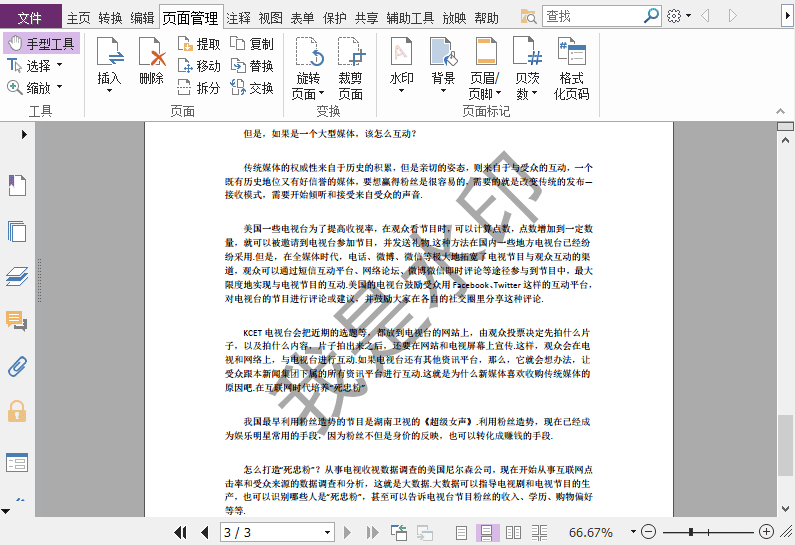The image size is (795, 545).
Task: Collapse the ribbon with chevron
Action: pyautogui.click(x=780, y=111)
